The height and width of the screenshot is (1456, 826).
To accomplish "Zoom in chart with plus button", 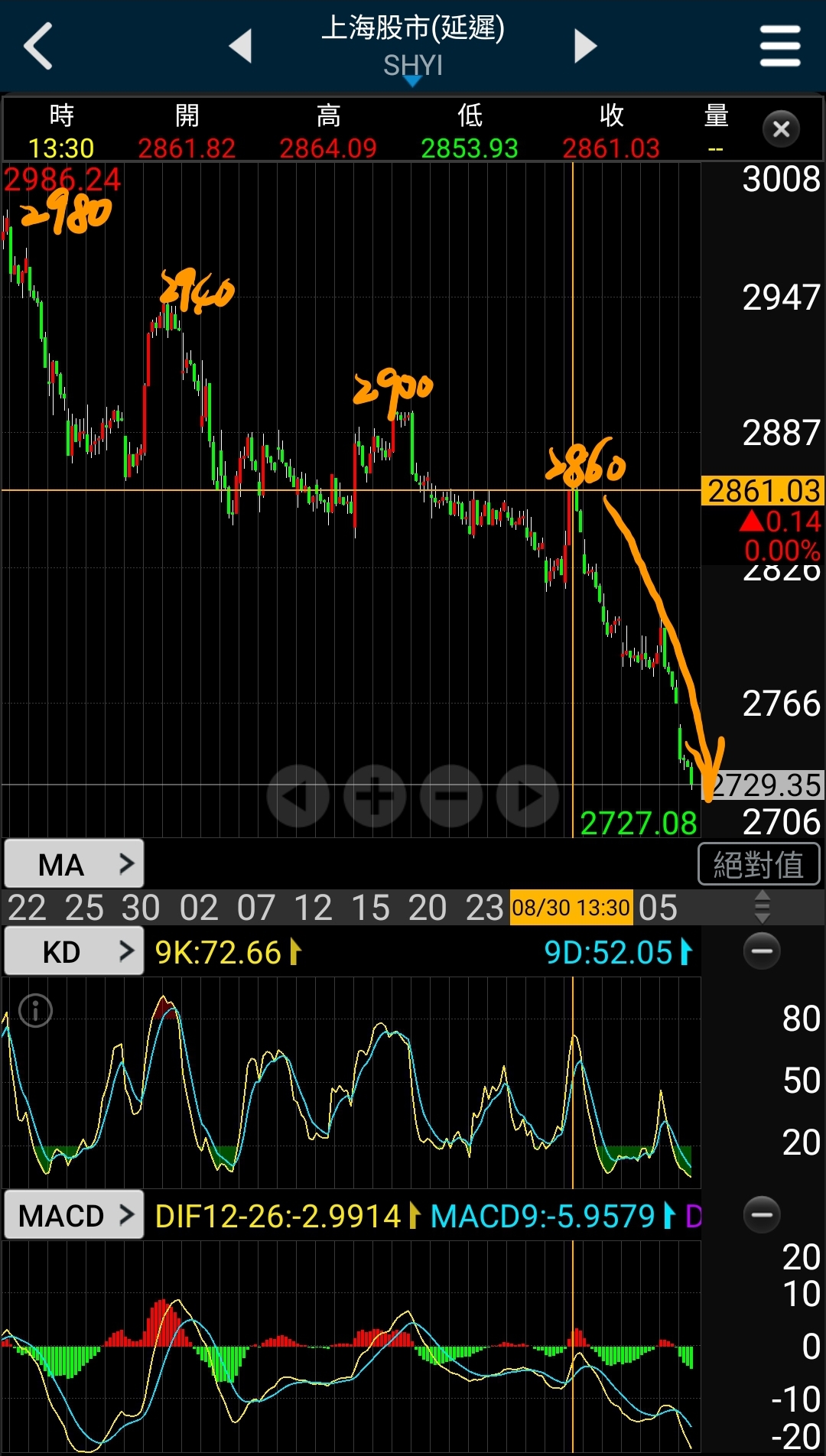I will click(375, 796).
